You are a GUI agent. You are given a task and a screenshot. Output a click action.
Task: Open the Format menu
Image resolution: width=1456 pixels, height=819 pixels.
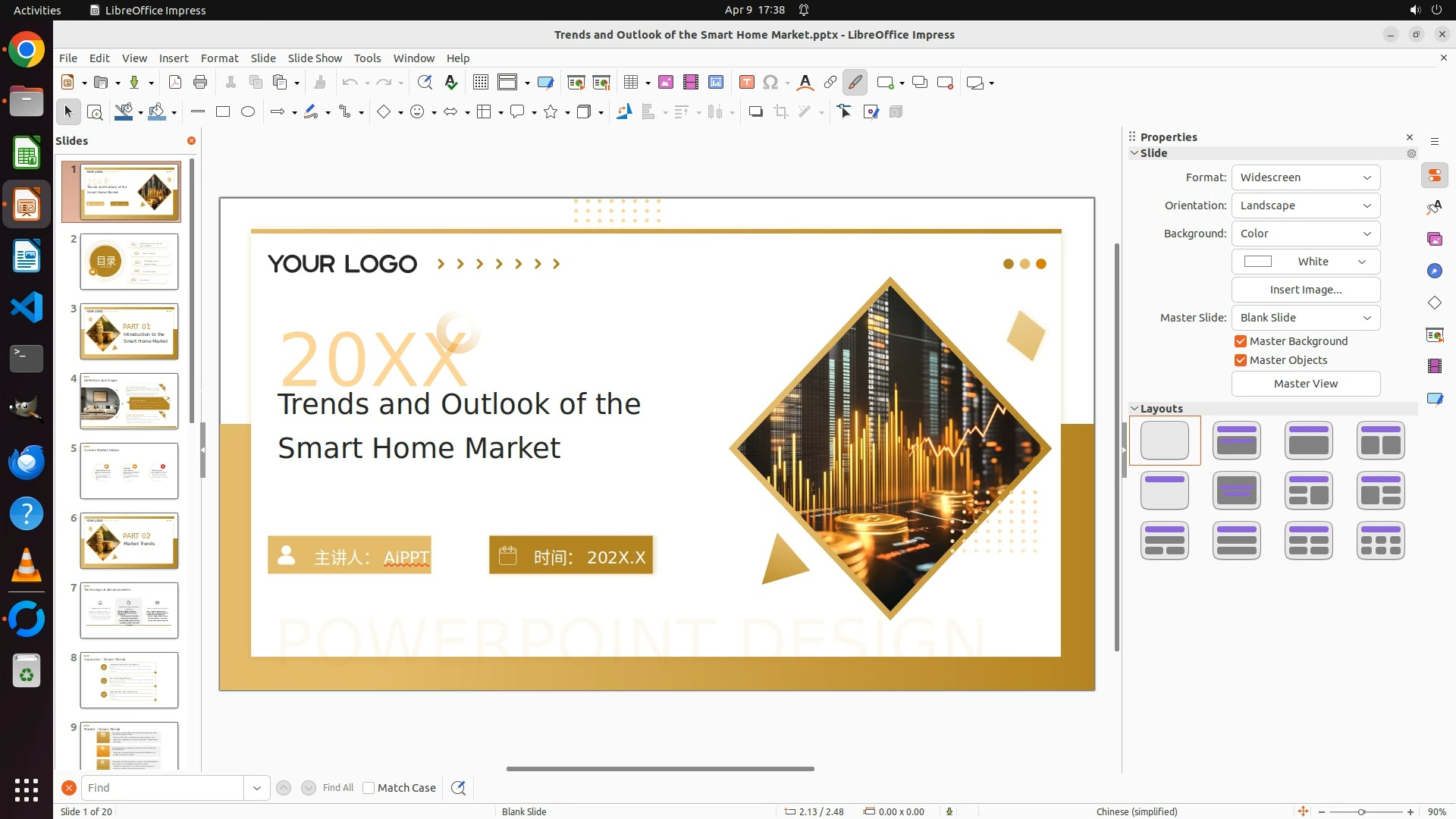[219, 58]
